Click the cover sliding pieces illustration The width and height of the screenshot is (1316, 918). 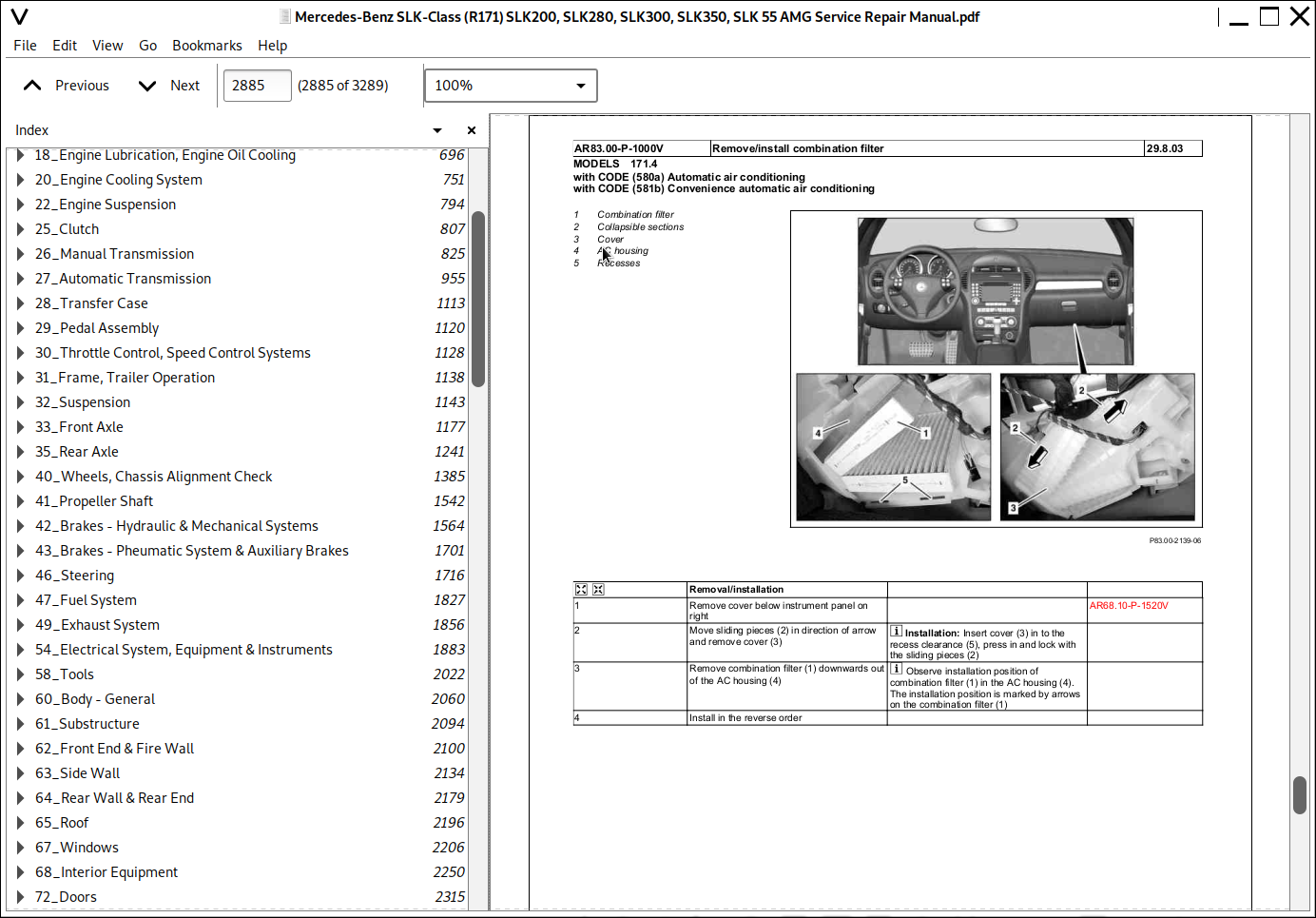[1097, 447]
